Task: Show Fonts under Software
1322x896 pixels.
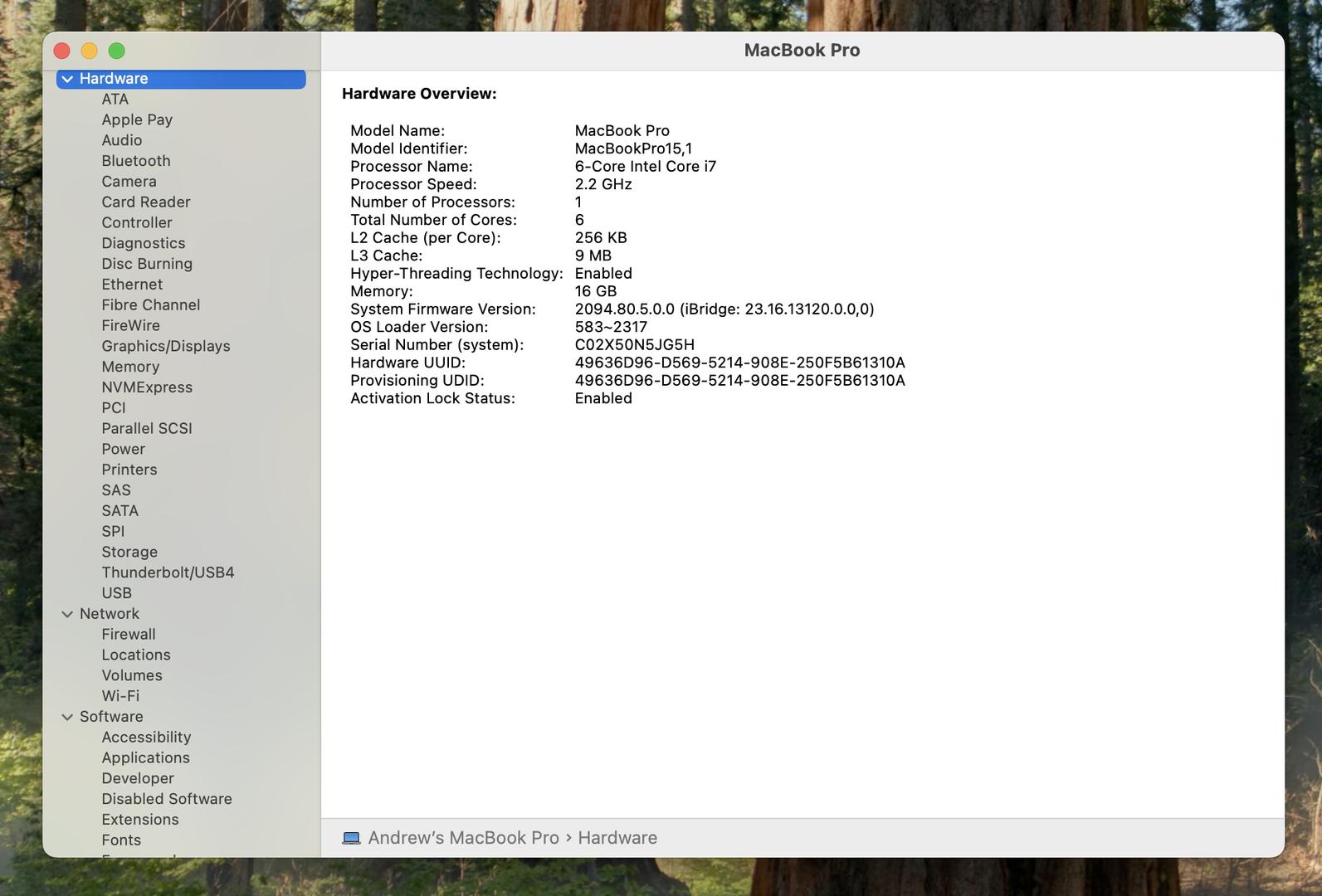Action: pos(121,840)
